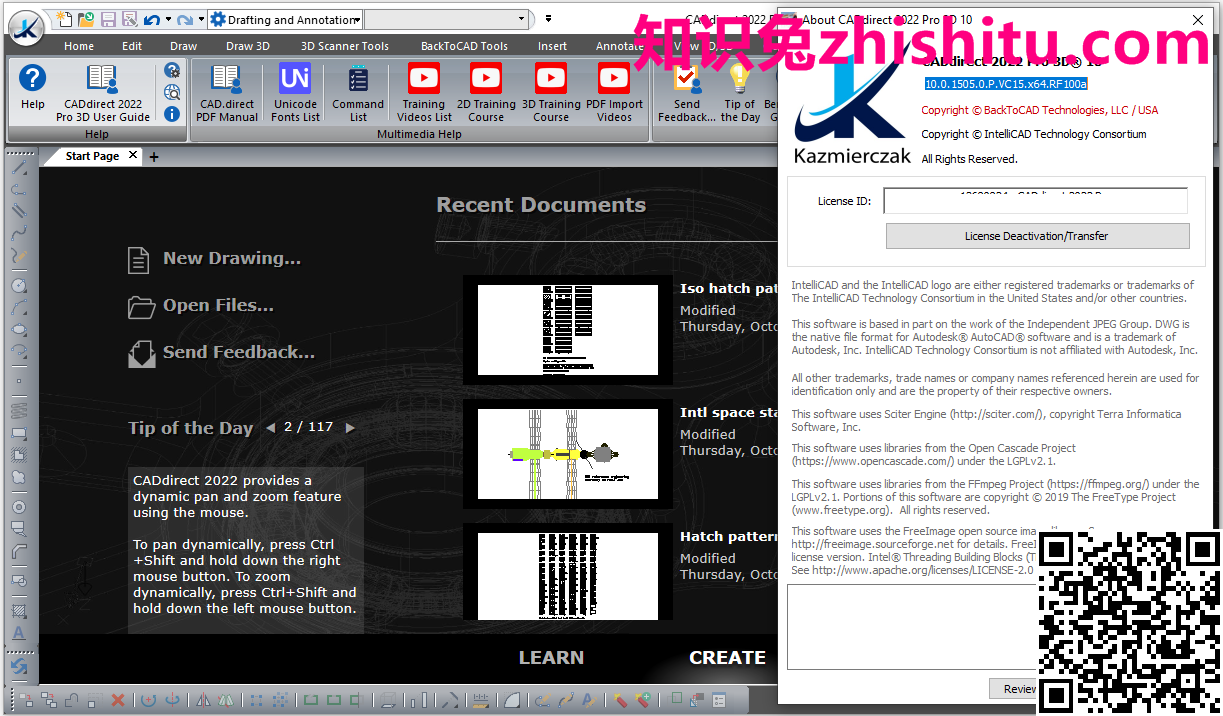Open the Intl space station recent thumbnail

pos(568,454)
